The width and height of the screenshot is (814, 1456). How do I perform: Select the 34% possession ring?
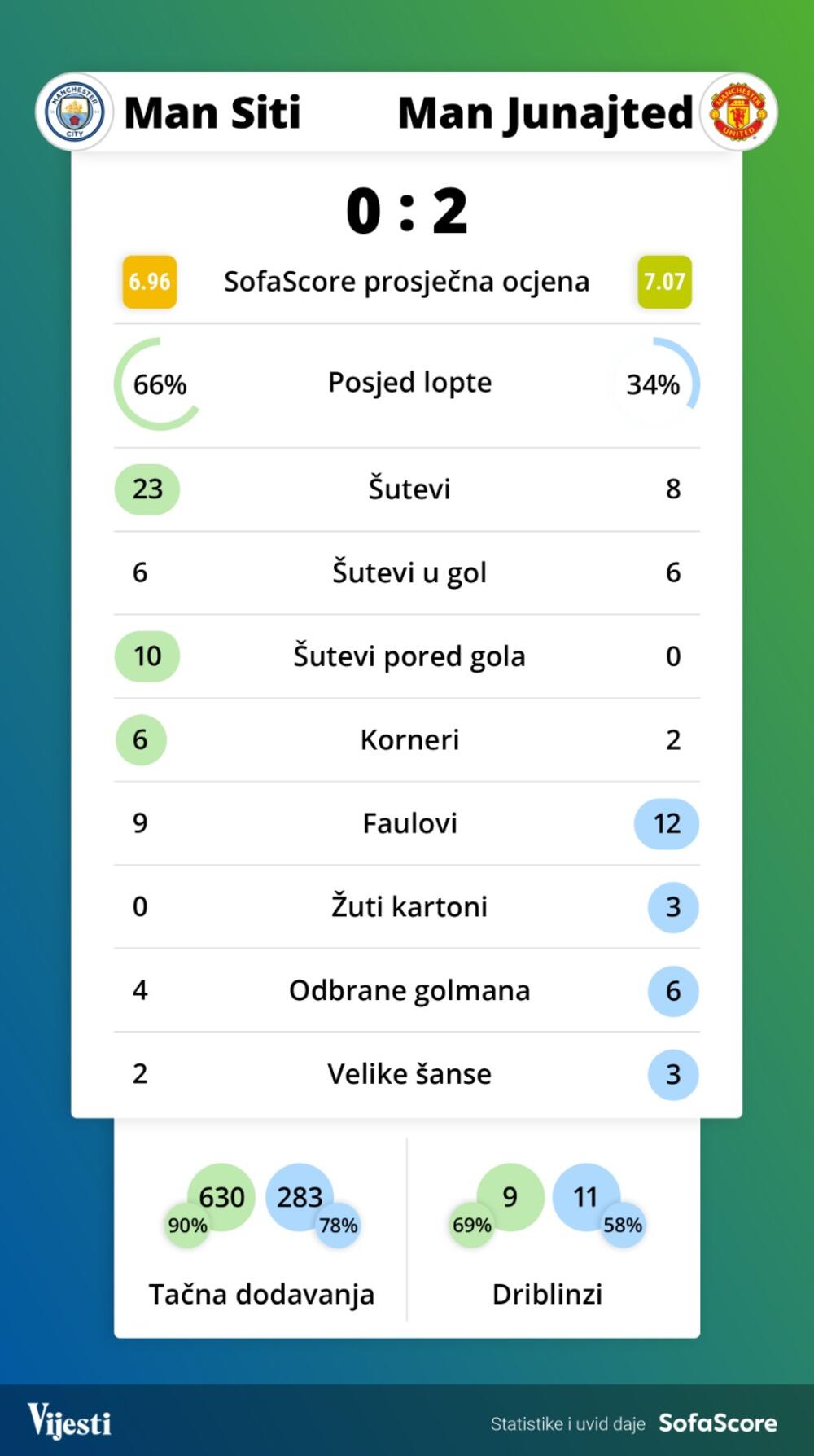tap(654, 384)
